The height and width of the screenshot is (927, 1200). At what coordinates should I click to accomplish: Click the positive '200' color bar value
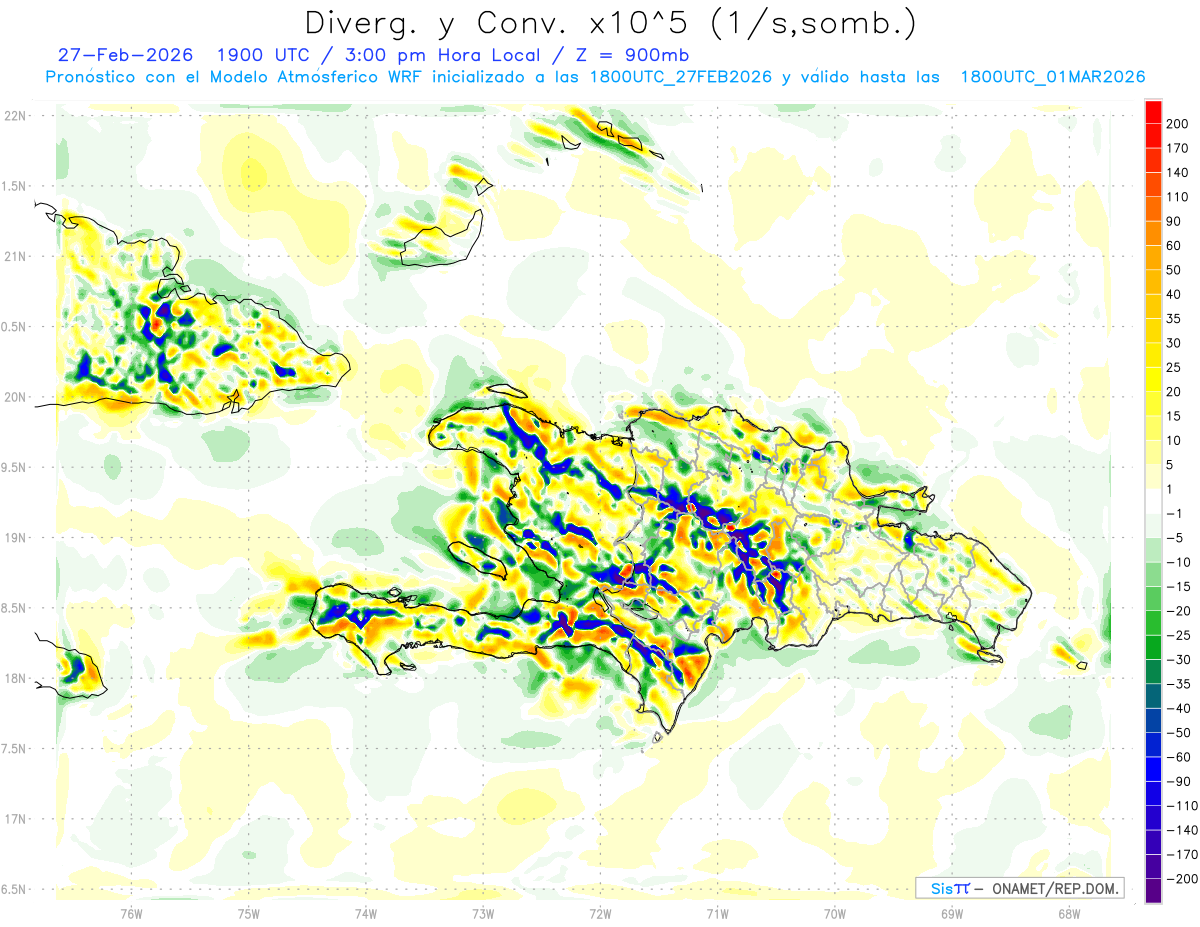[x=1176, y=124]
